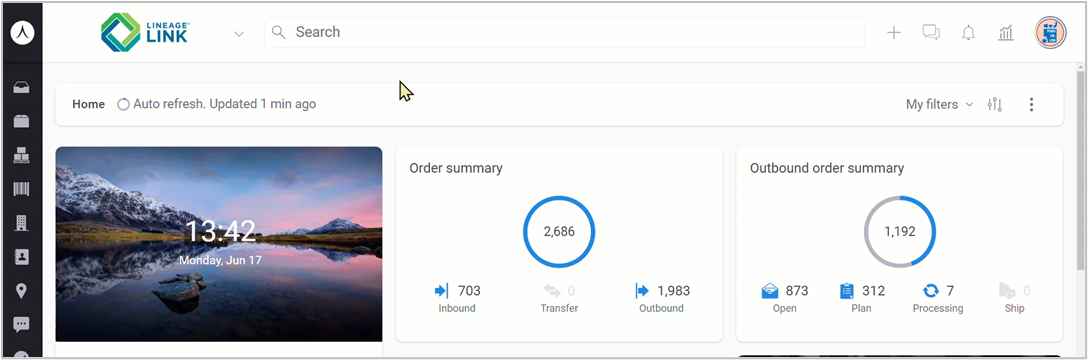Screen dimensions: 1088x360
Task: Open the chat bubble sidebar icon
Action: coord(21,325)
